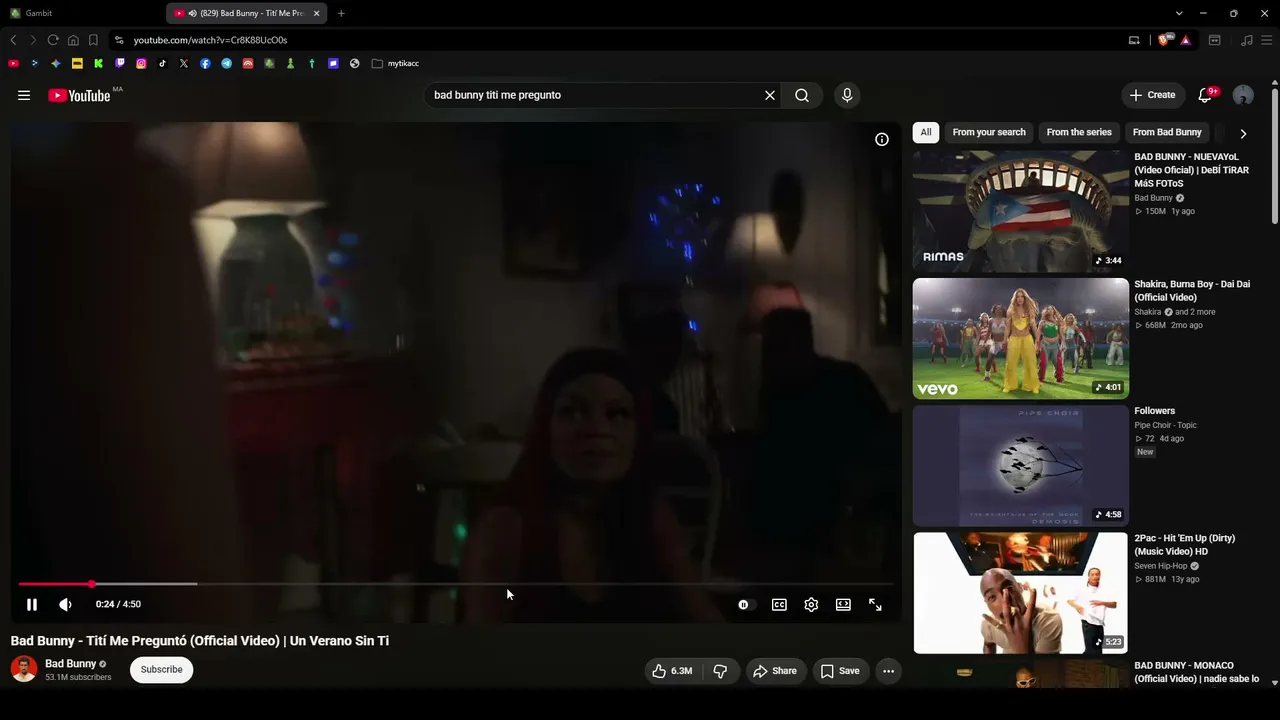The image size is (1280, 720).
Task: Open the player settings gear
Action: pyautogui.click(x=811, y=604)
